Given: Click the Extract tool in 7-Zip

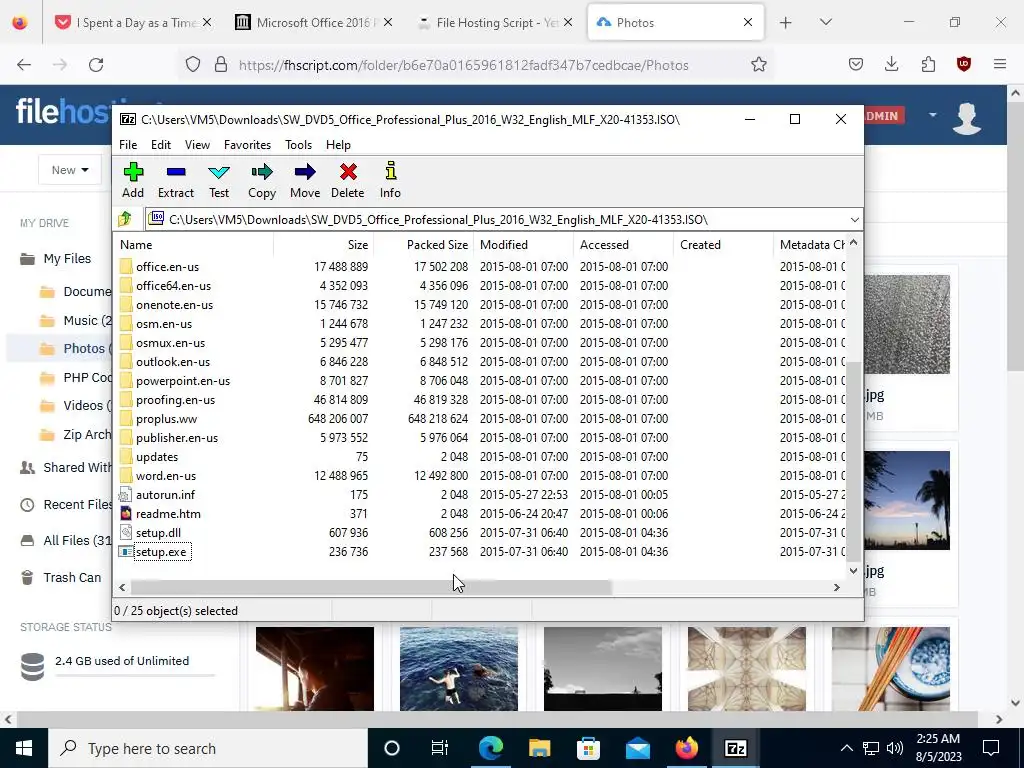Looking at the screenshot, I should pyautogui.click(x=176, y=180).
